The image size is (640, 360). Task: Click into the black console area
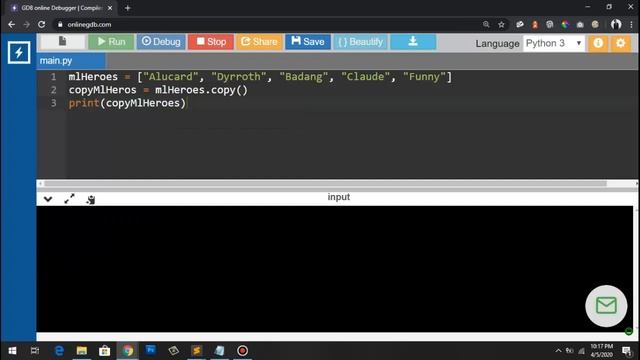[335, 269]
